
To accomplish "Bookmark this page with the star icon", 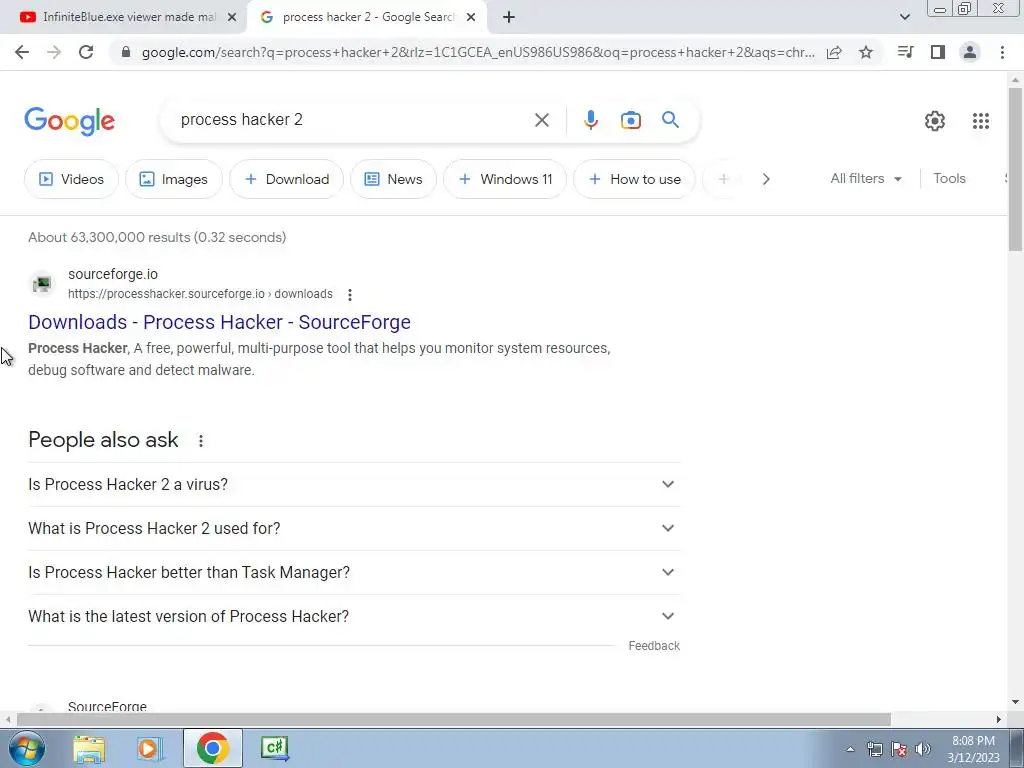I will (x=866, y=52).
